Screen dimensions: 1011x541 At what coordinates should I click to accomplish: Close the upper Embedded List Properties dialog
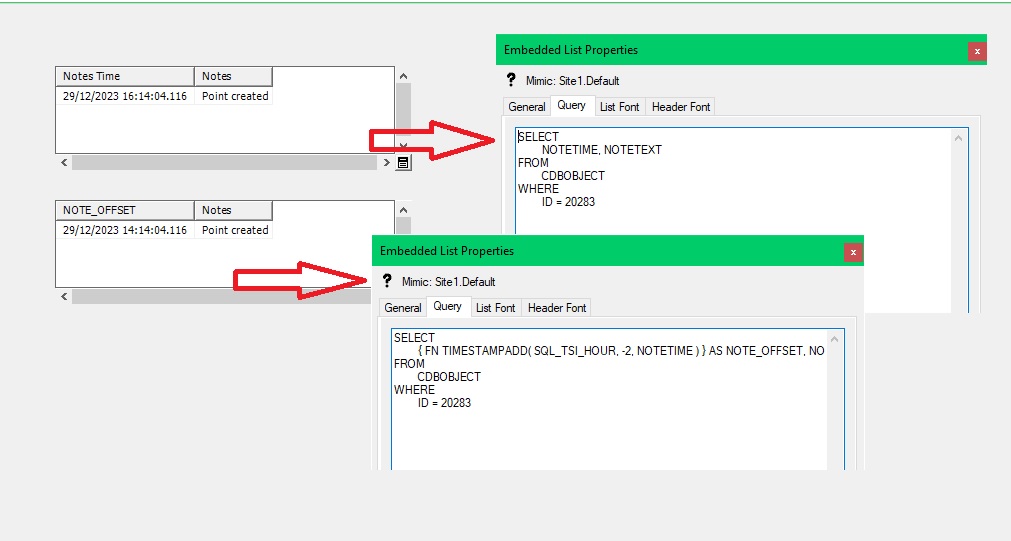click(977, 51)
